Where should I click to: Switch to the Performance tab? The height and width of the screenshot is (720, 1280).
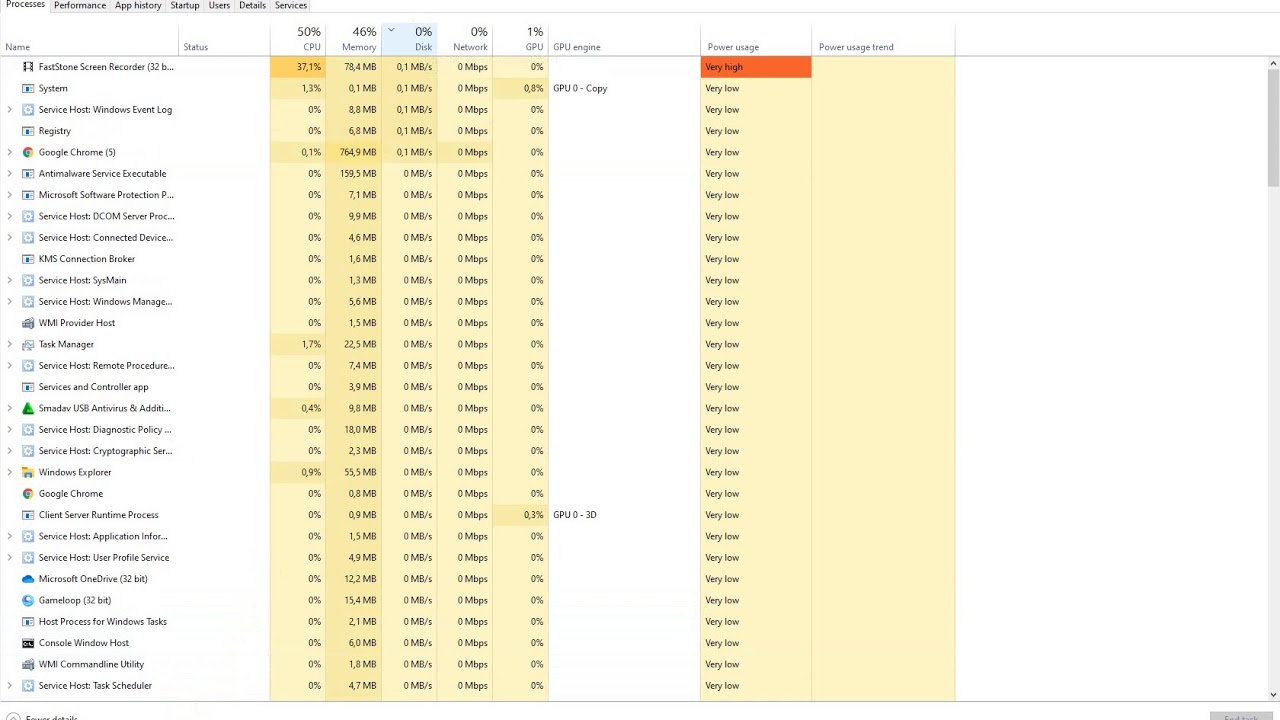tap(80, 5)
